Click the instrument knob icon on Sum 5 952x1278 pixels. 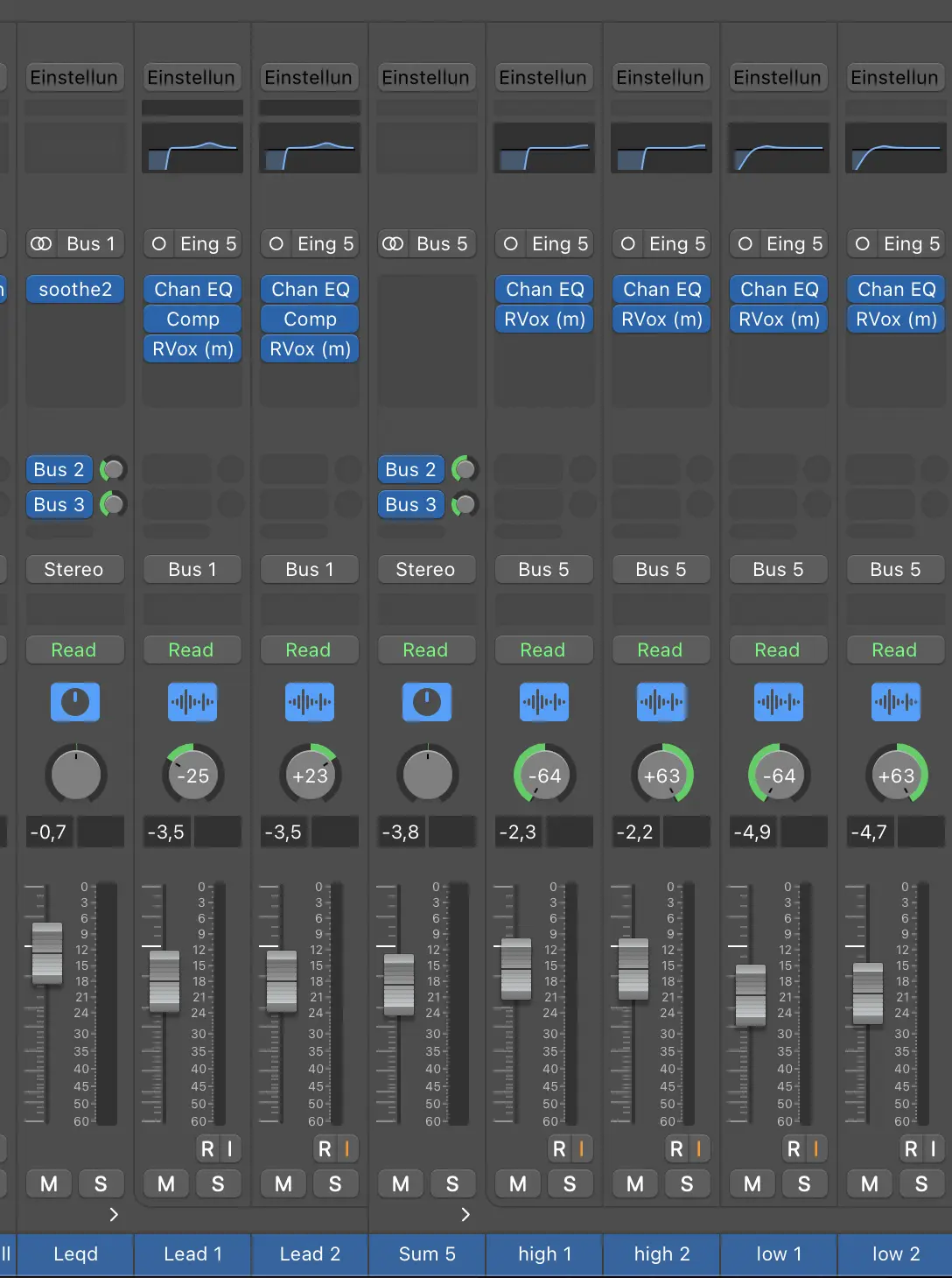(x=427, y=702)
